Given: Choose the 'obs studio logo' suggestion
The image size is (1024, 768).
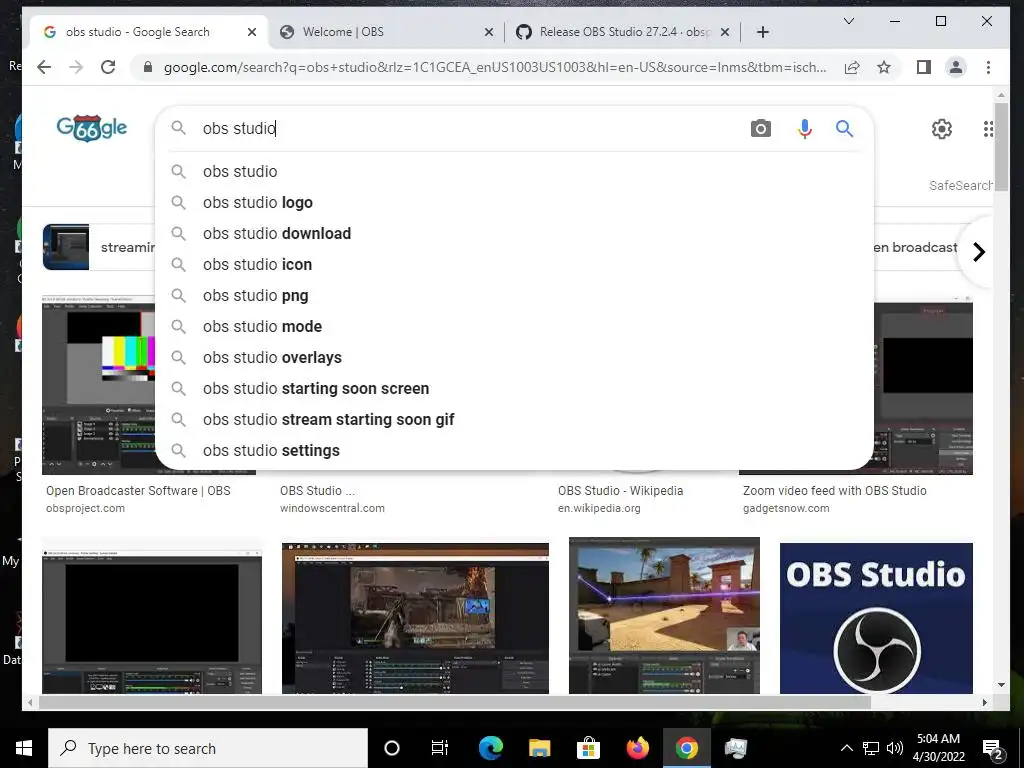Looking at the screenshot, I should [515, 202].
